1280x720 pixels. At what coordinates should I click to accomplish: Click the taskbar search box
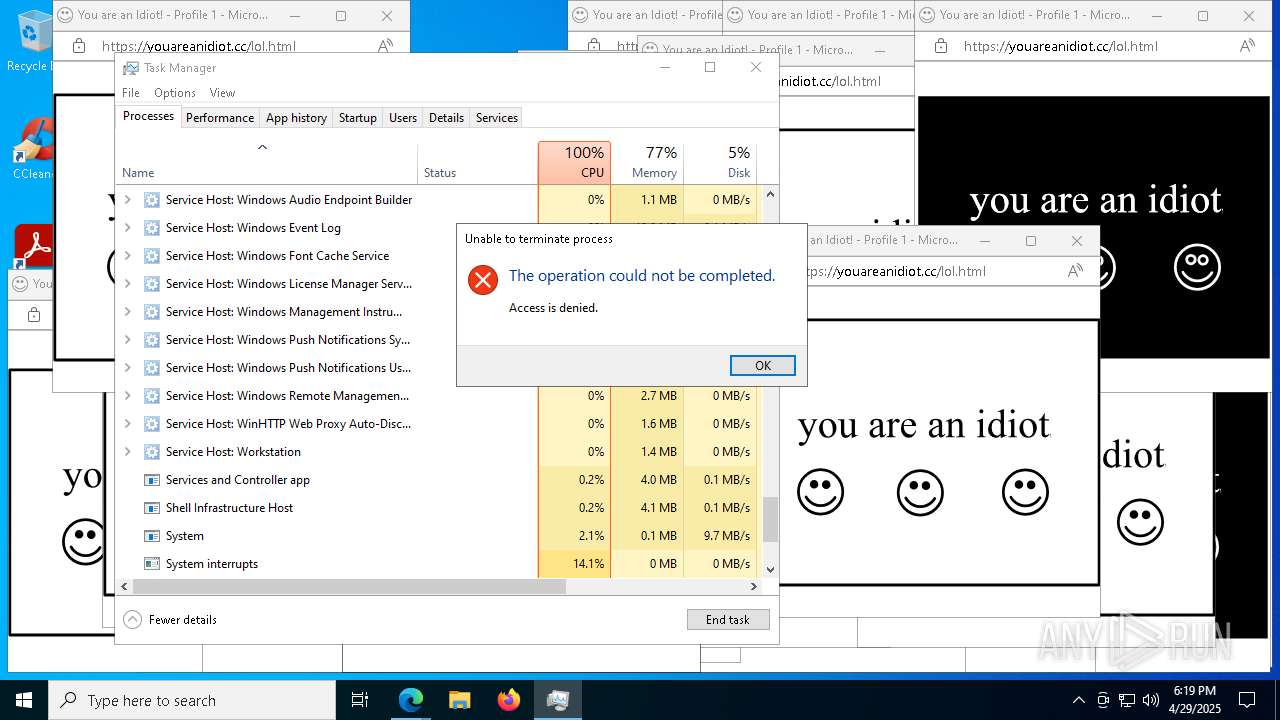click(192, 700)
